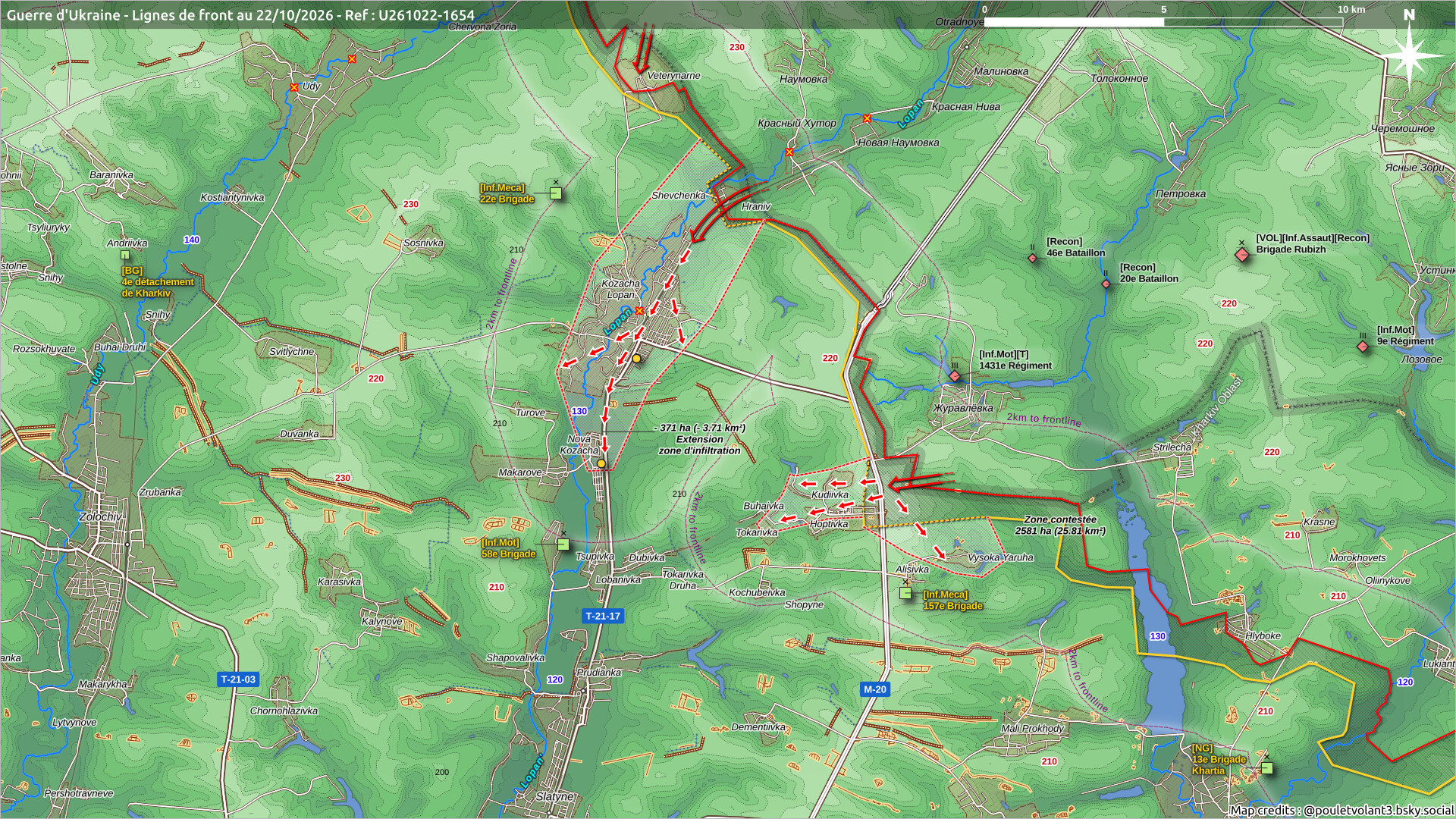Click the Brigade Rubizh red diamond marker
This screenshot has height=819, width=1456.
[1242, 255]
